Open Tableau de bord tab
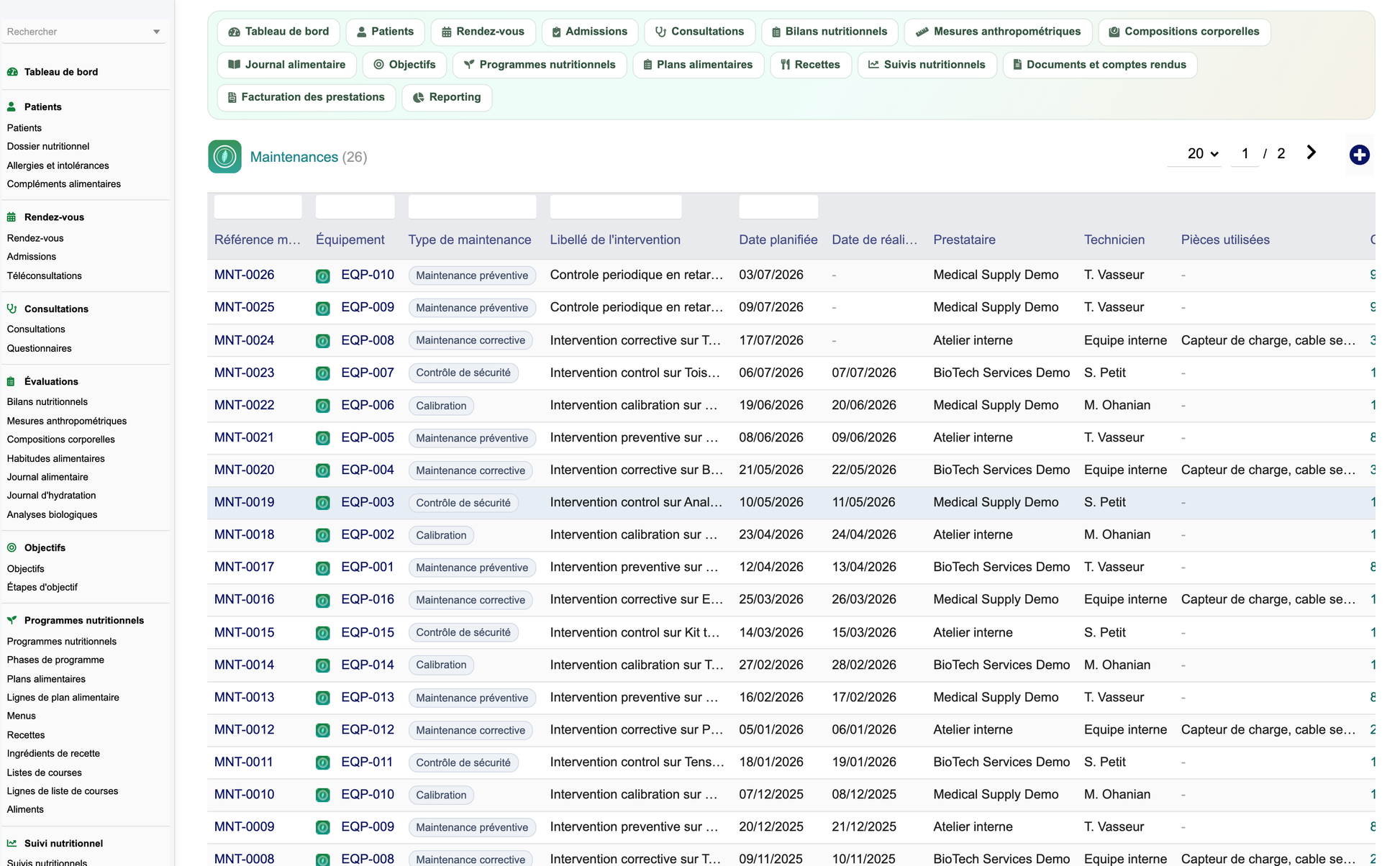 (278, 32)
